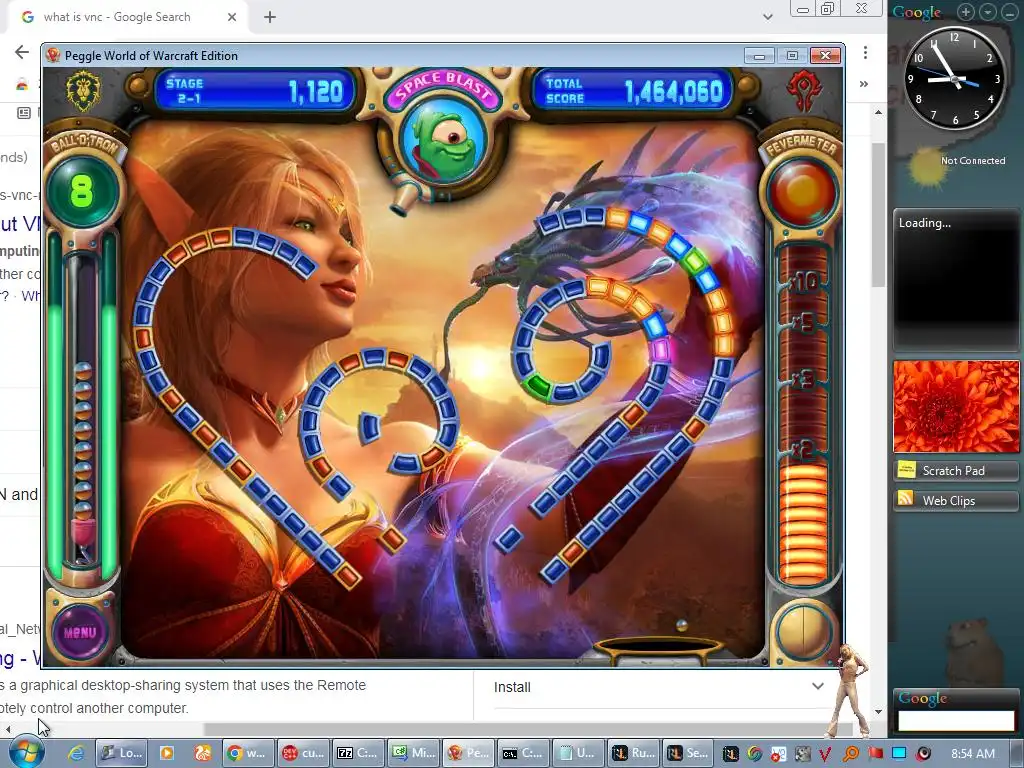Click the red V tray icon

(825, 754)
